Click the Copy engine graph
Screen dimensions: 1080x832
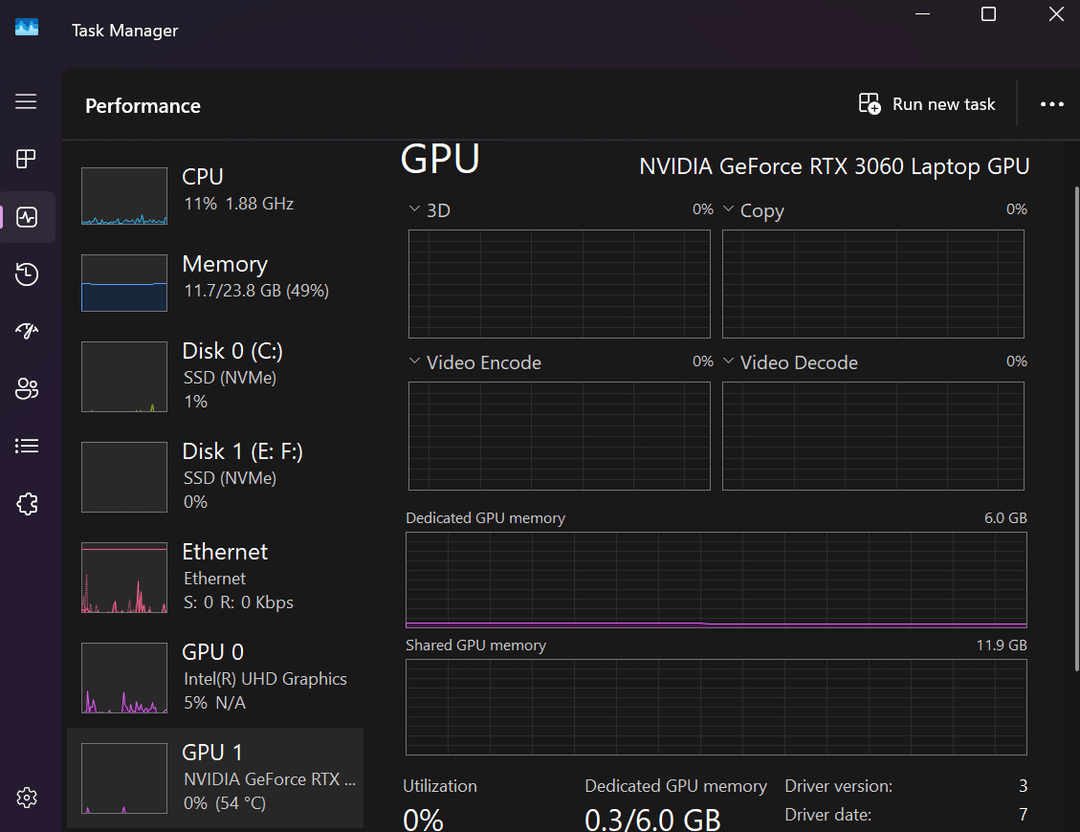(x=873, y=284)
